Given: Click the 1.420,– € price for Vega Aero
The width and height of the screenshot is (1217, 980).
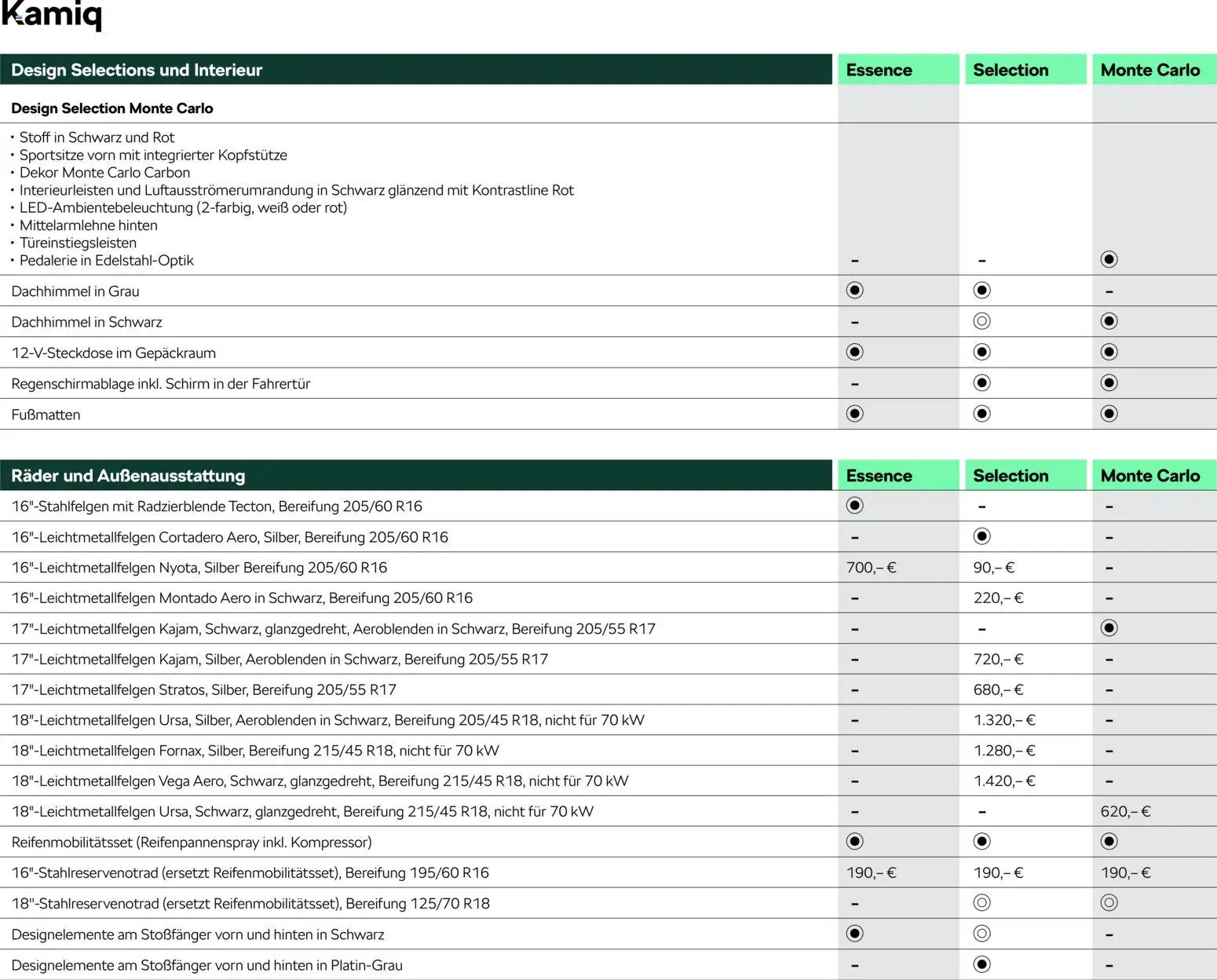Looking at the screenshot, I should pyautogui.click(x=1004, y=781).
